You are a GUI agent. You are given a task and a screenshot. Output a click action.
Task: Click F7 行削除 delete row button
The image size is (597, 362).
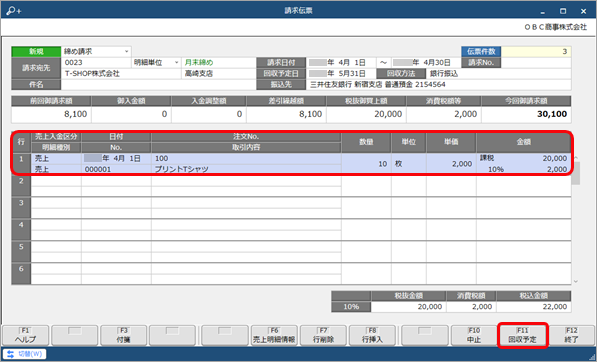323,335
